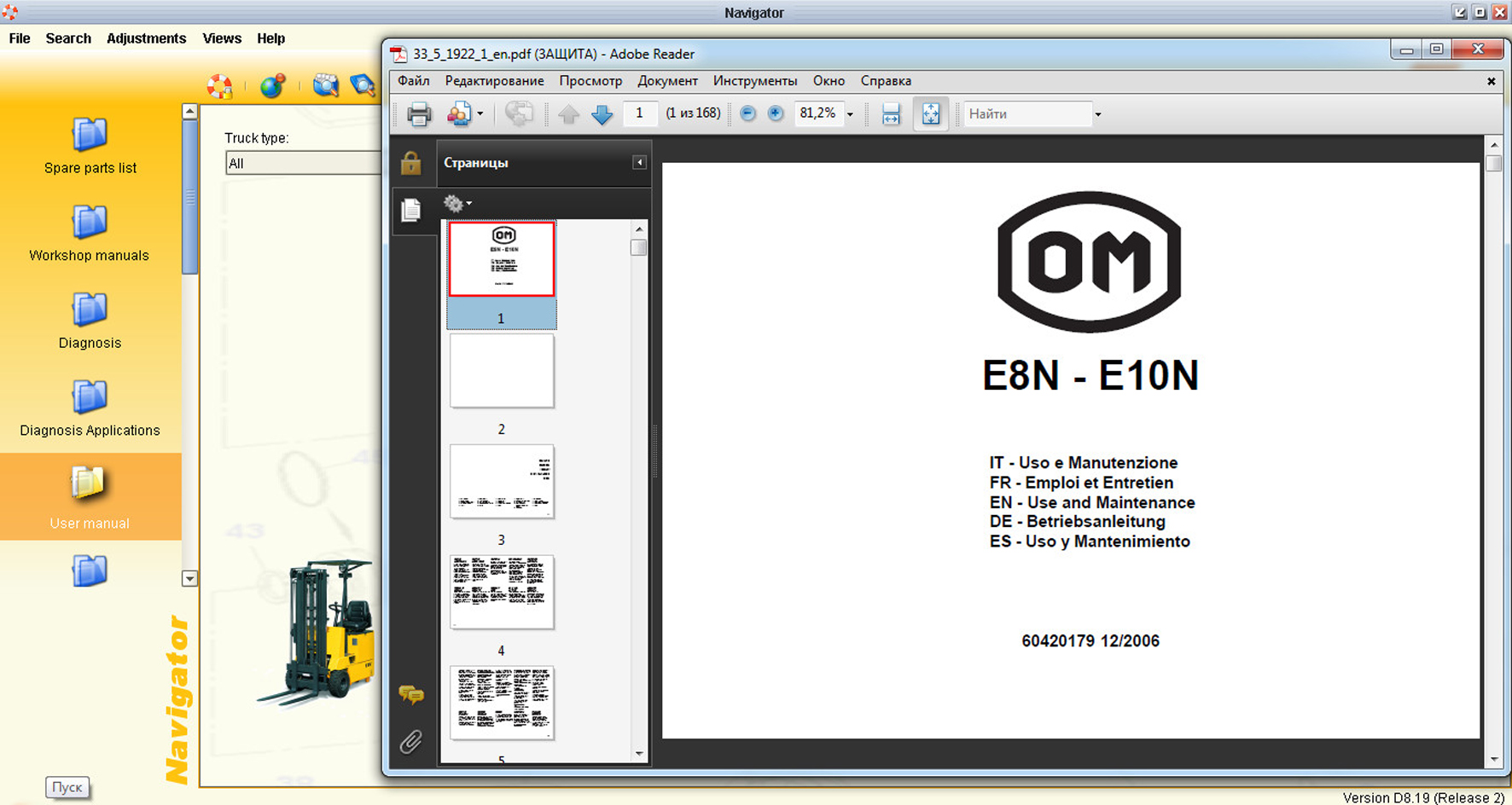The width and height of the screenshot is (1512, 805).
Task: Collapse the Страницы pages panel
Action: click(x=639, y=163)
